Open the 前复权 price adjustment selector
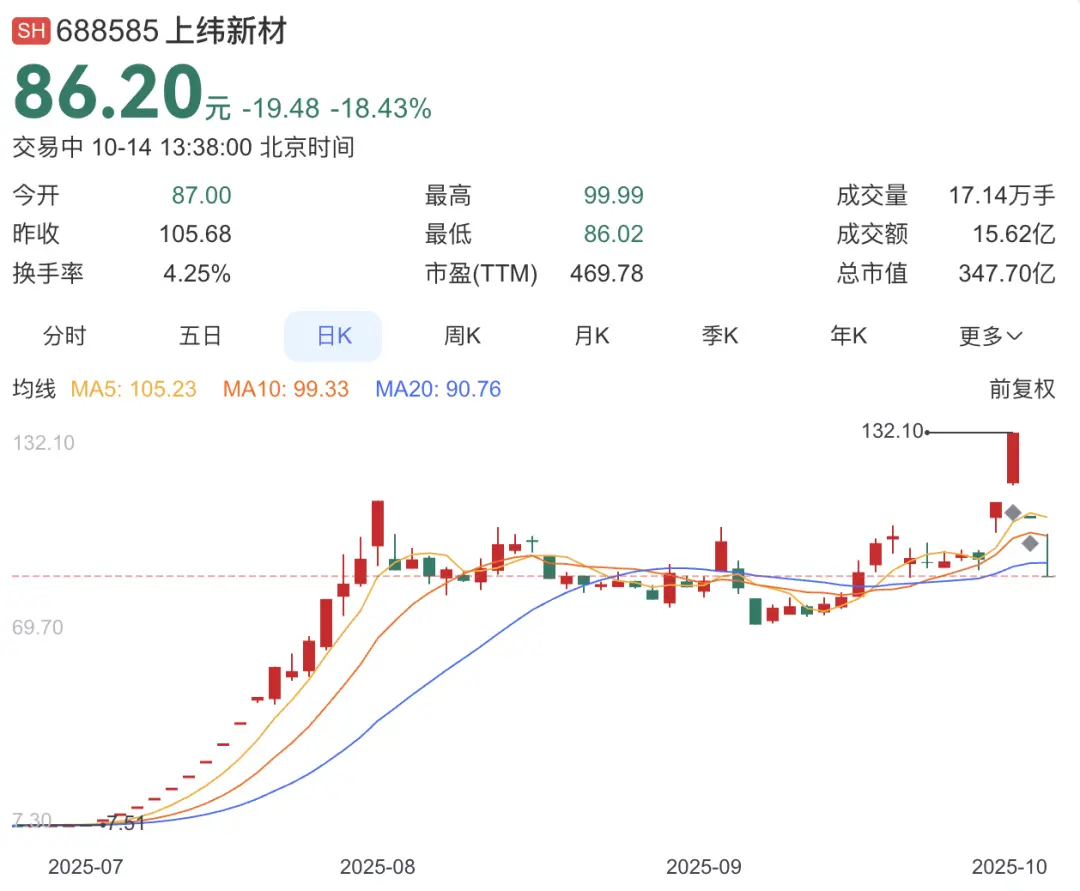Image resolution: width=1080 pixels, height=891 pixels. point(1023,389)
